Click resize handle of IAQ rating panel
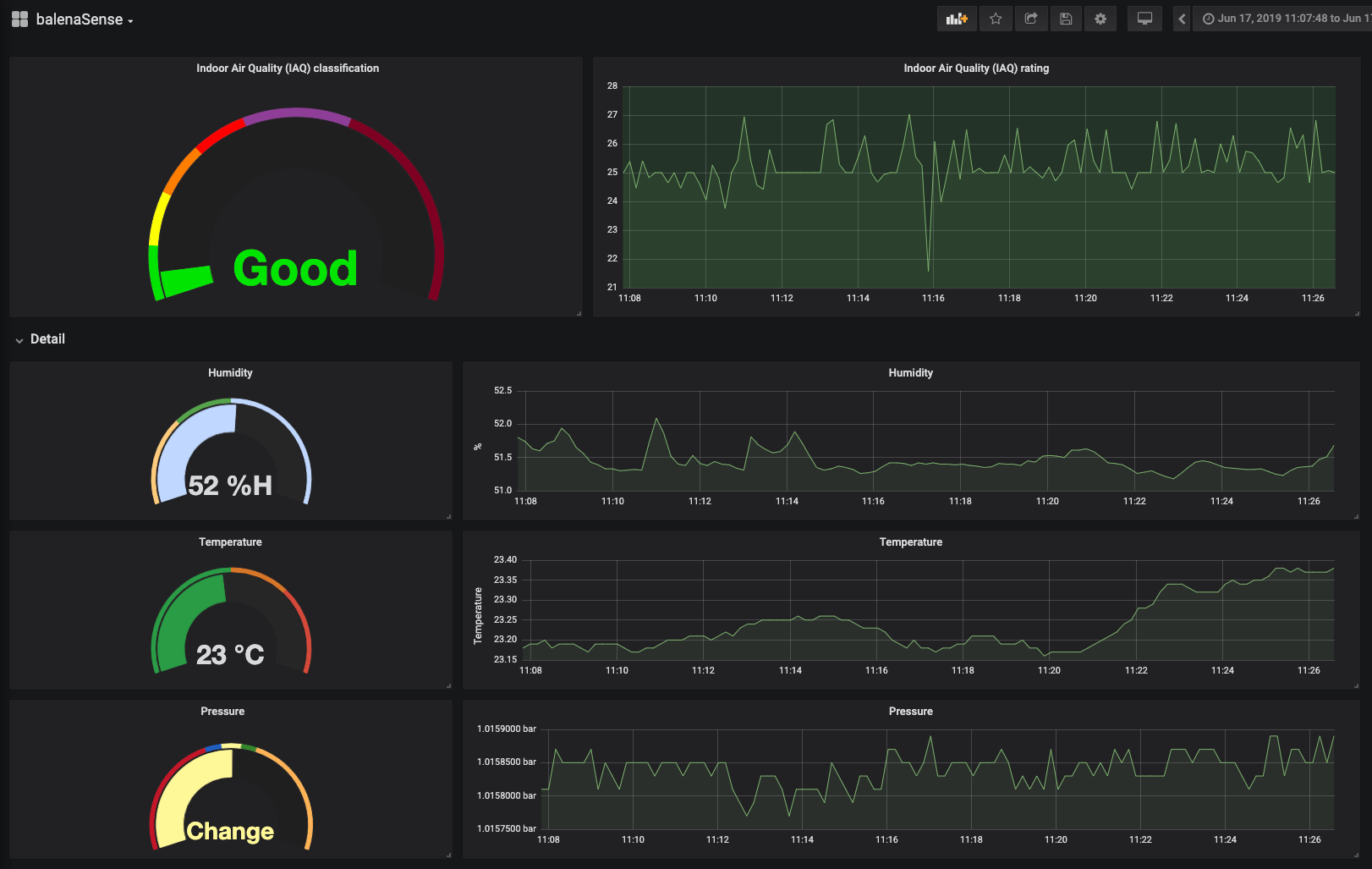The image size is (1372, 869). coord(1357,313)
